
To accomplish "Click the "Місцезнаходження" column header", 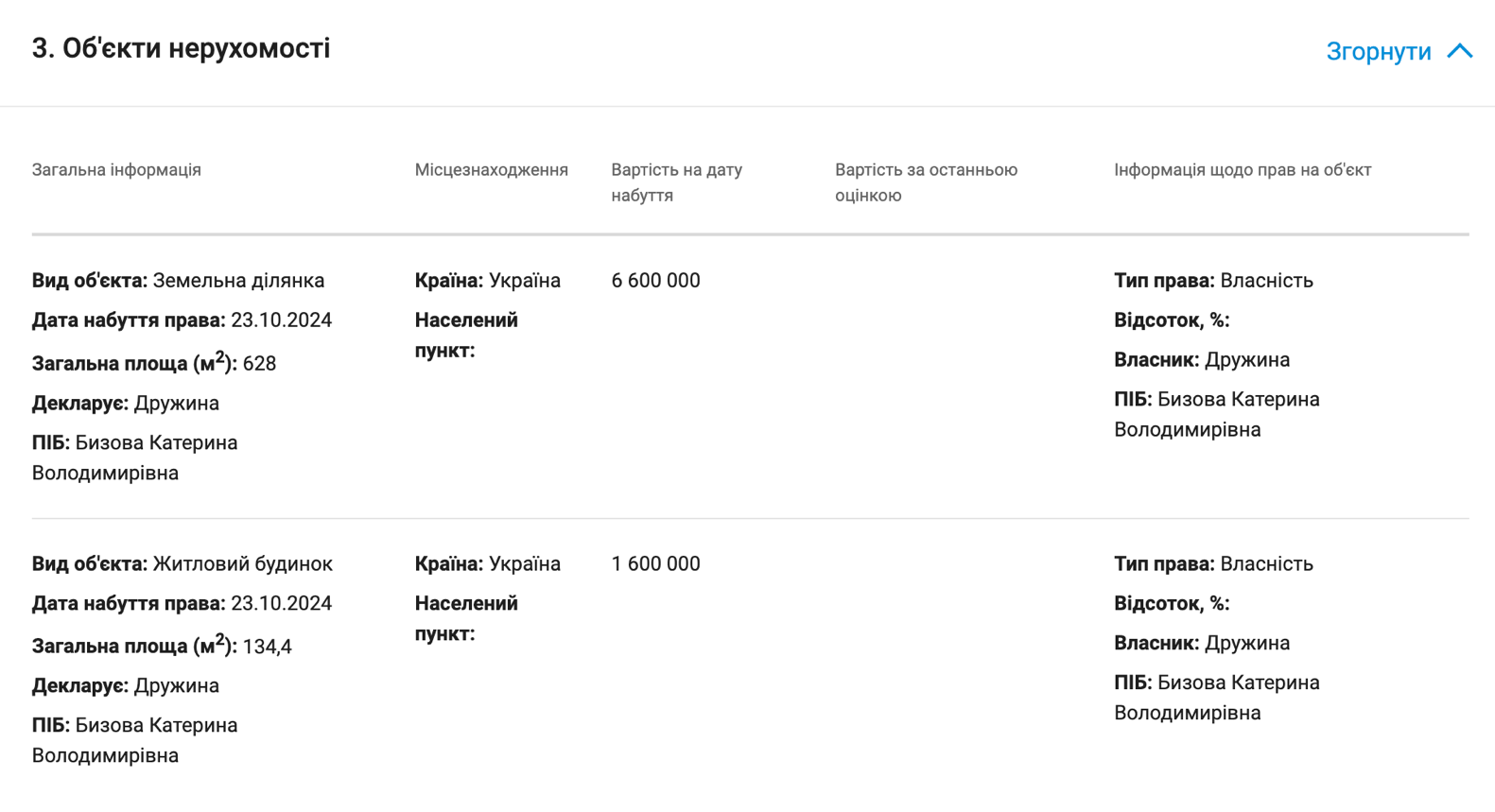I will pyautogui.click(x=491, y=170).
